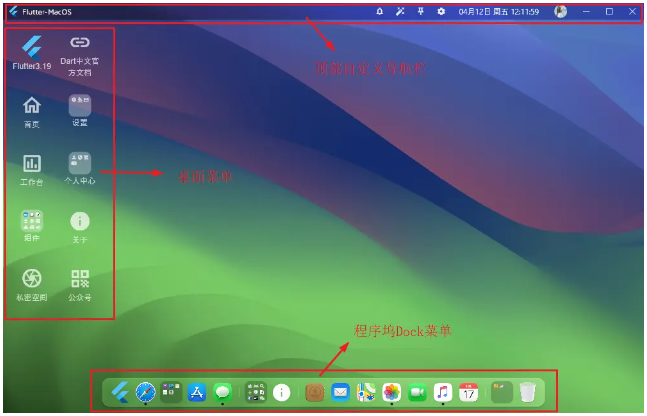647x416 pixels.
Task: Launch Maps from the Dock
Action: click(x=366, y=392)
